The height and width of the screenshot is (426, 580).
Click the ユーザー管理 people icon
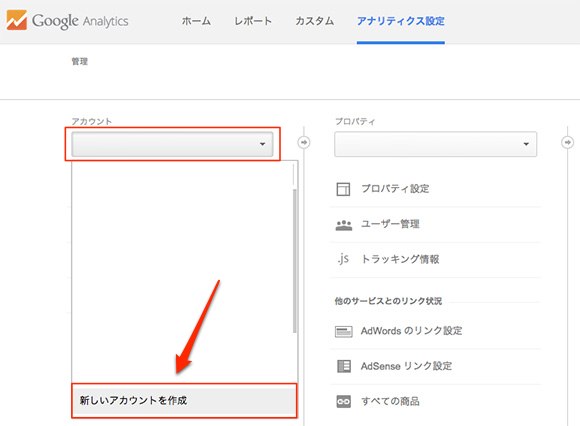tap(344, 225)
